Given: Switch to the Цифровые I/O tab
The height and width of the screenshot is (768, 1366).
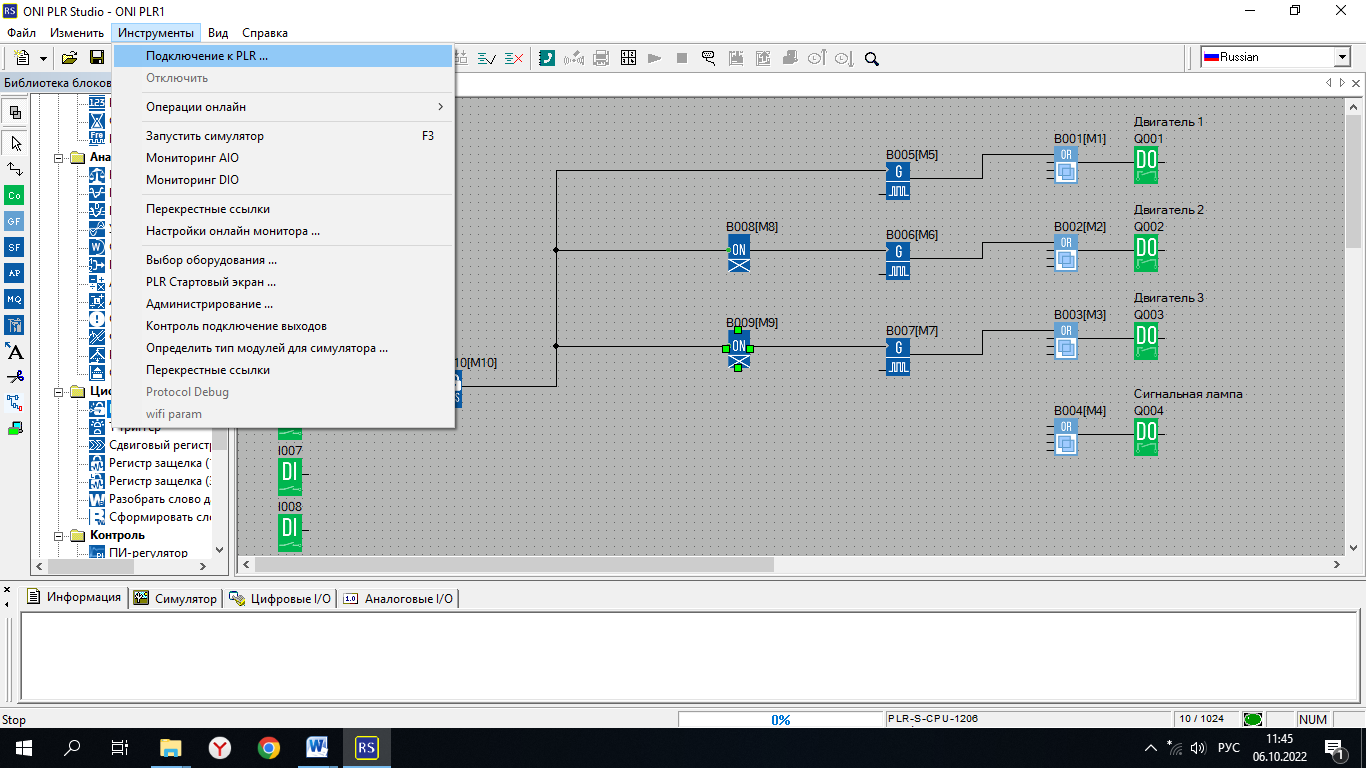Looking at the screenshot, I should tap(280, 598).
